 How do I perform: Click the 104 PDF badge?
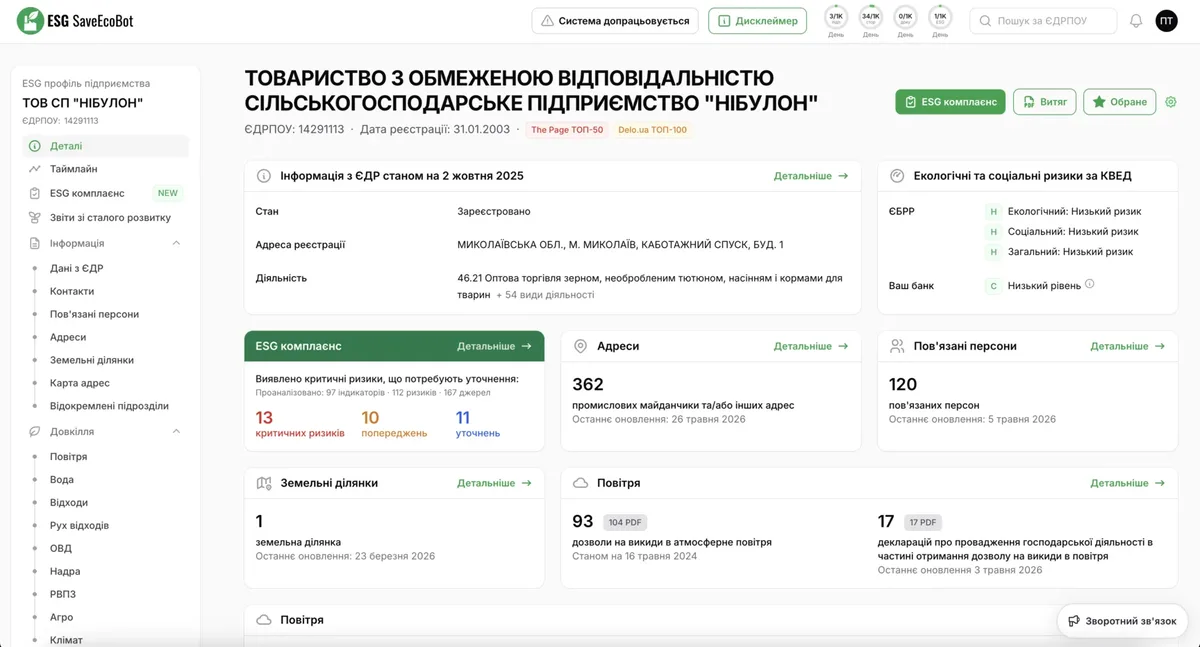[x=624, y=522]
